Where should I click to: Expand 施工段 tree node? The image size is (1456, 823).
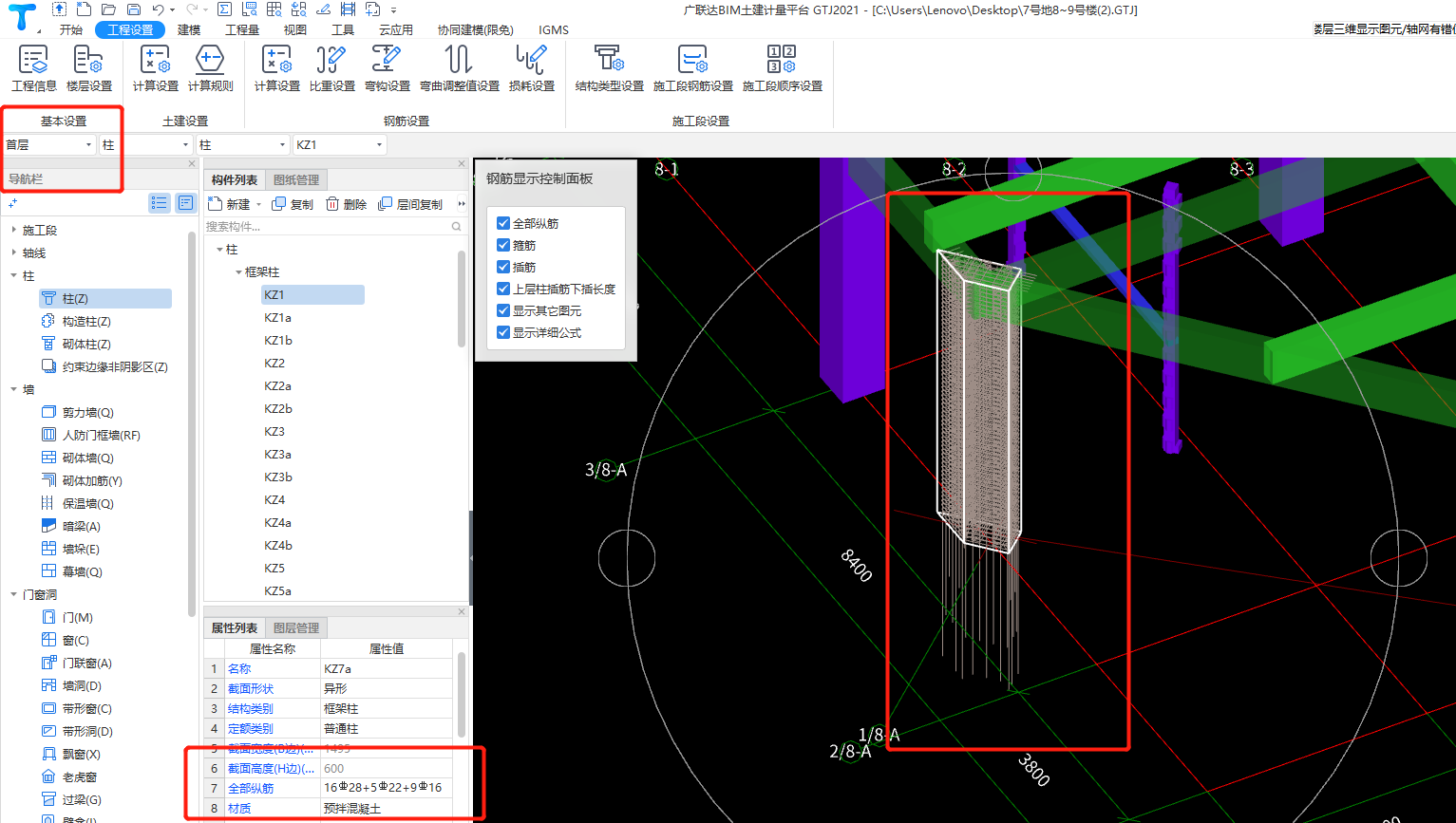tap(13, 230)
